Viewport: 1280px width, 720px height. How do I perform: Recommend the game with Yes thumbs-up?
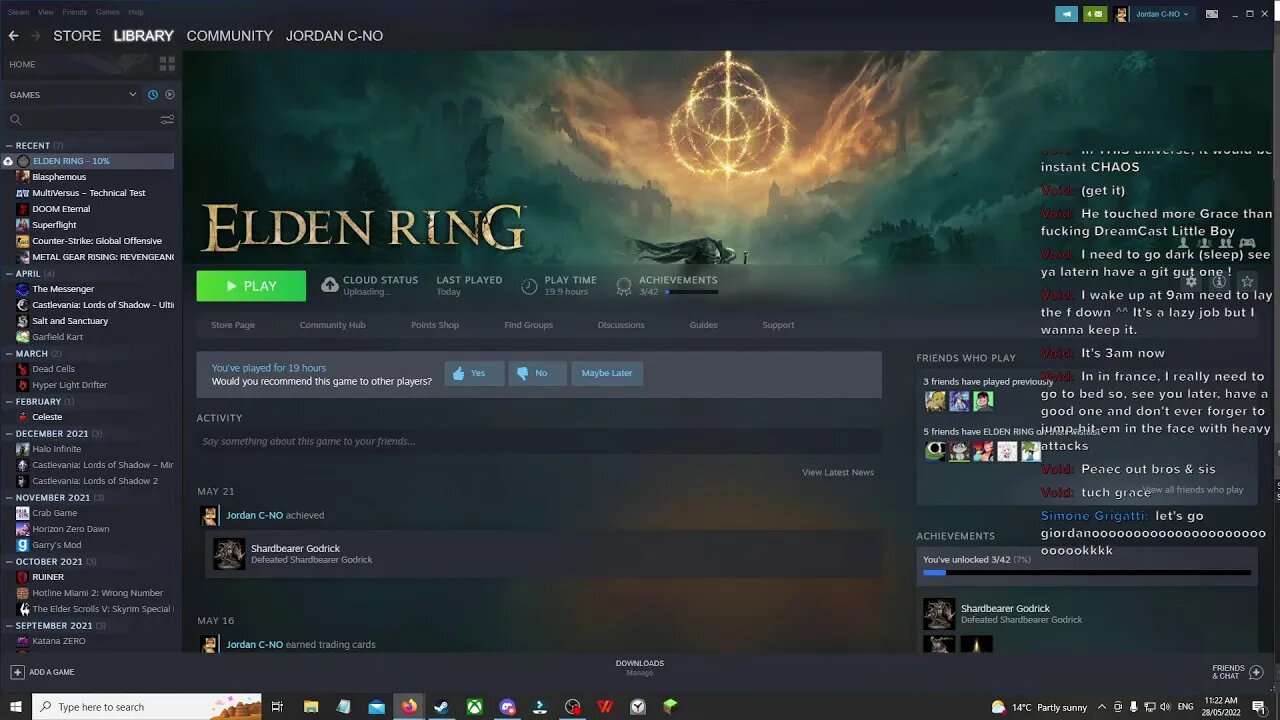pos(474,373)
